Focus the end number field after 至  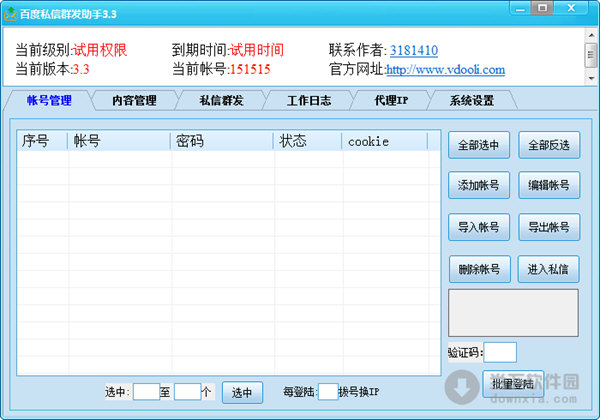coord(188,392)
